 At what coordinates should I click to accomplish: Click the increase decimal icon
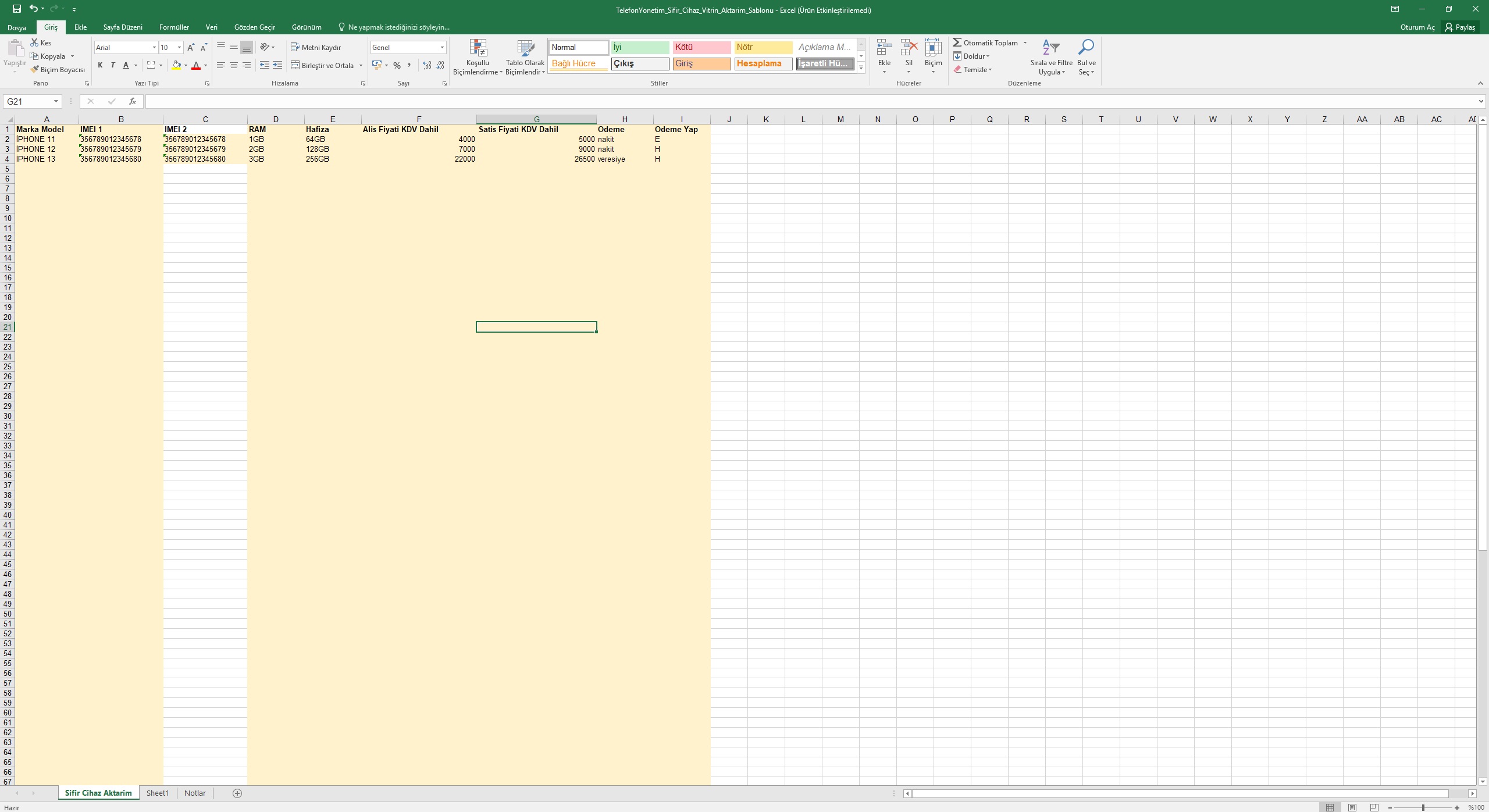point(428,65)
